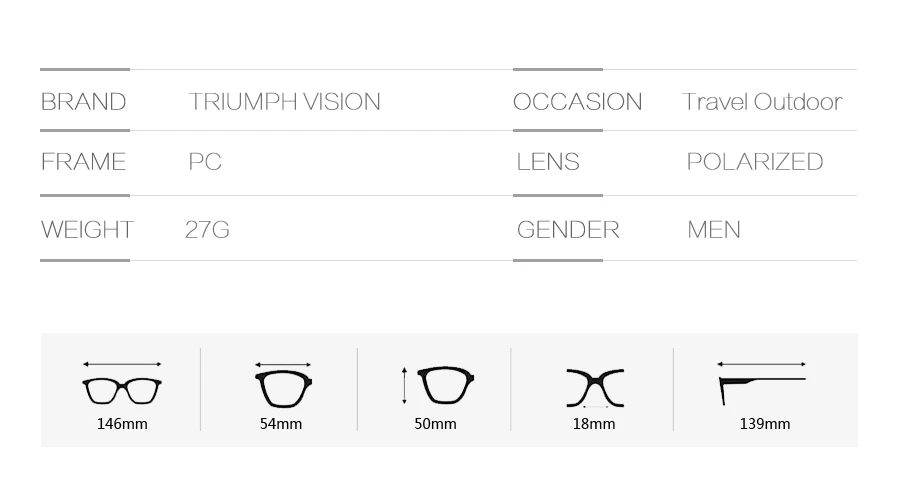Select the 139mm measurement label
Screen dimensions: 900x487
click(x=765, y=424)
